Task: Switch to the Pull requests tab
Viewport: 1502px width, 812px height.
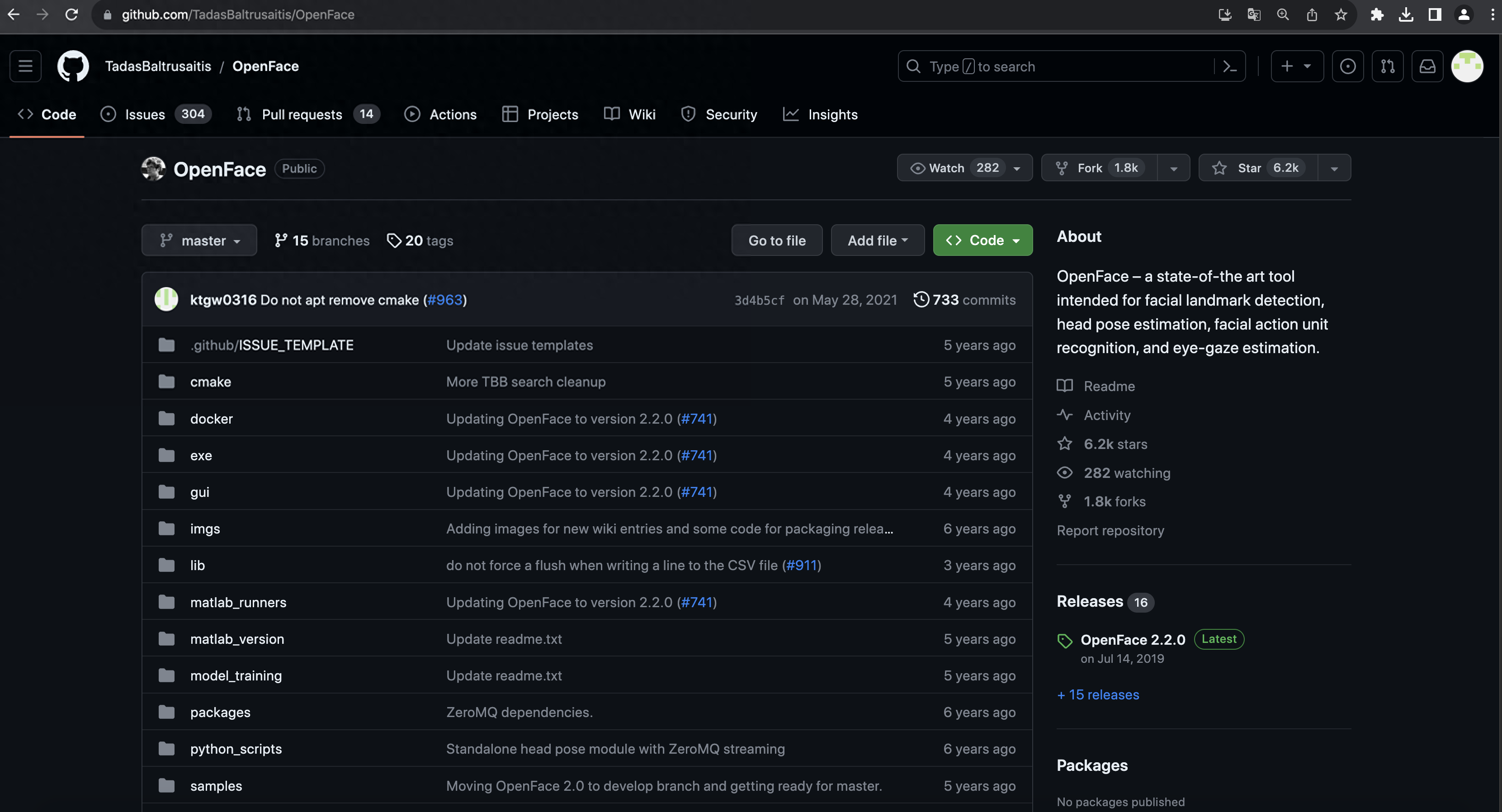Action: pos(308,114)
